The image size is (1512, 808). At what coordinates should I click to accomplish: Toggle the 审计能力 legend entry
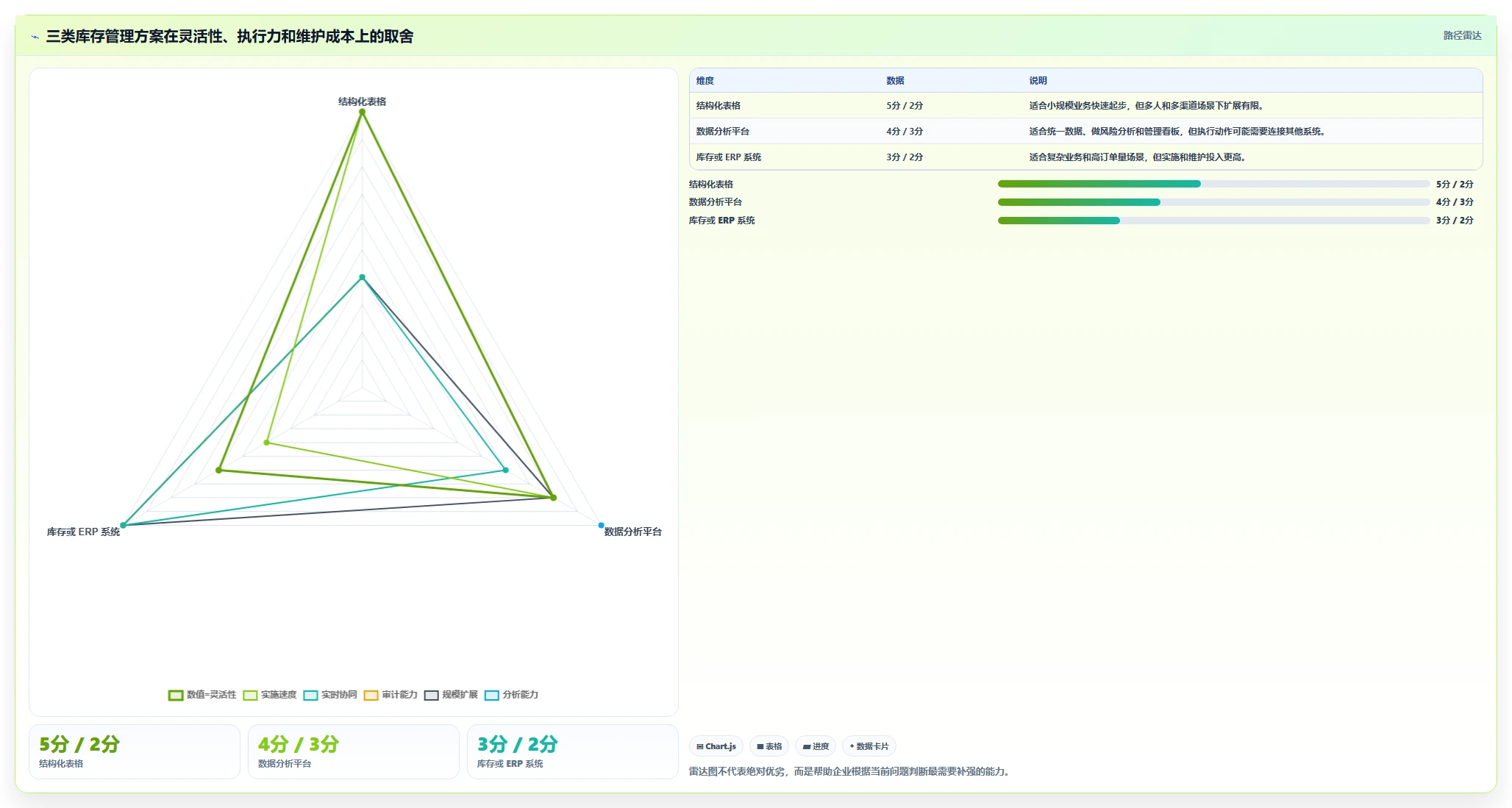pyautogui.click(x=391, y=695)
